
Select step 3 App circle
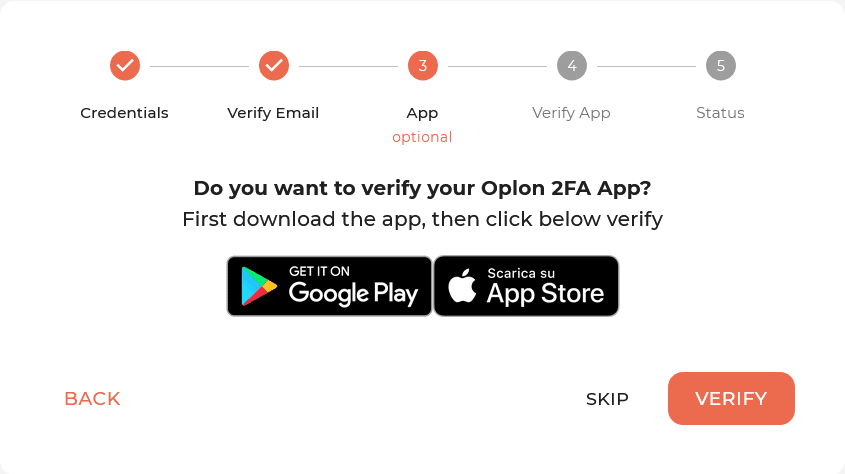point(423,66)
